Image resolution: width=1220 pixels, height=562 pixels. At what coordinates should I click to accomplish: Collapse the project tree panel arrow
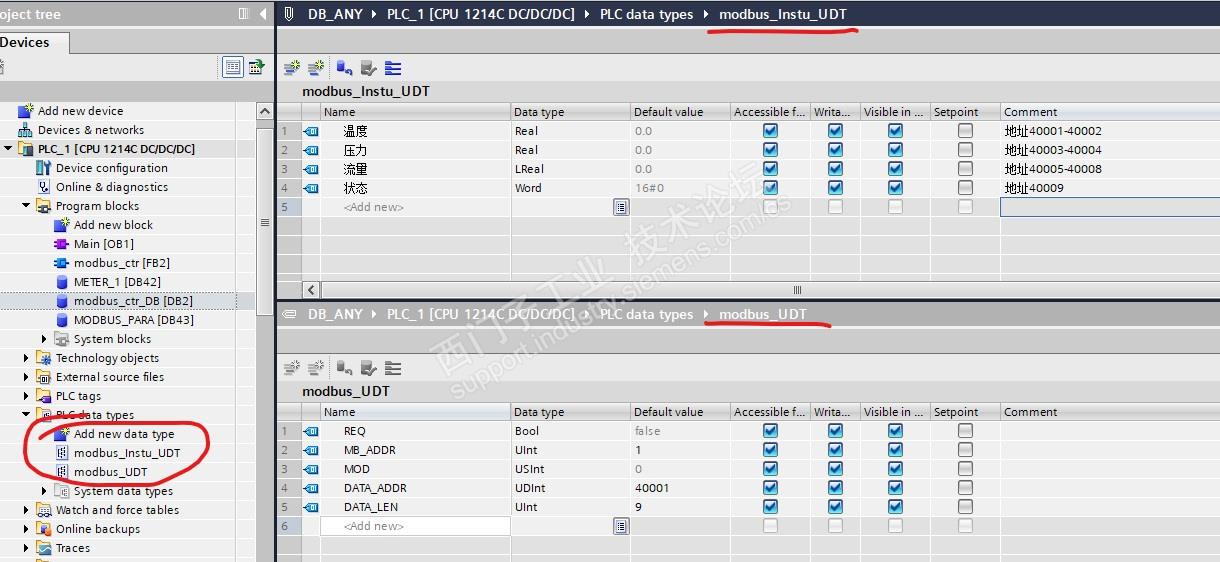pyautogui.click(x=264, y=14)
